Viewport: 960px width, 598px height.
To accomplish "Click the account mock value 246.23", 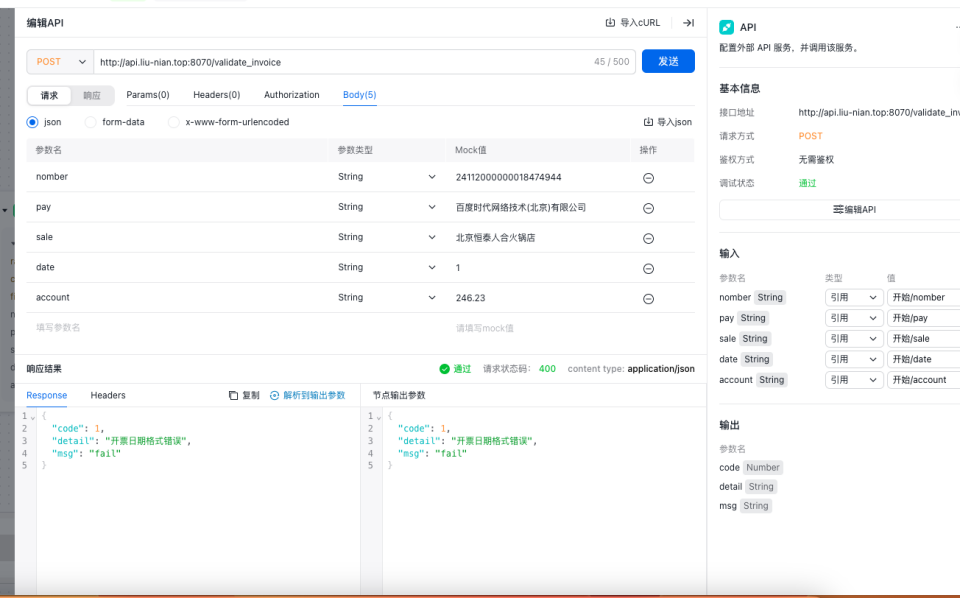I will 470,298.
